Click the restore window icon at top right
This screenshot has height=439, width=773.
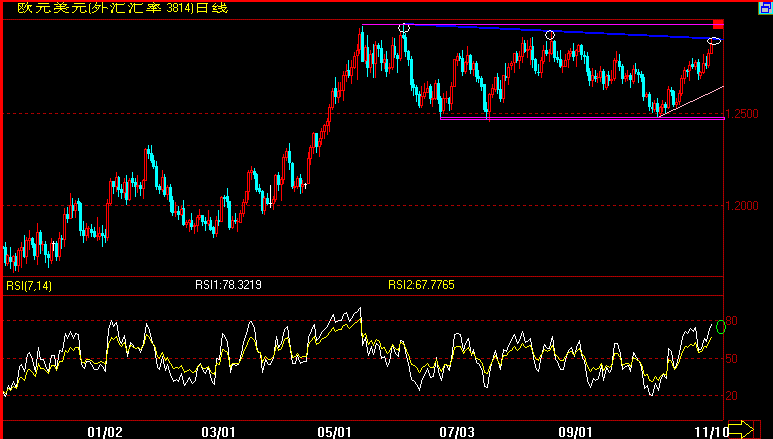(766, 7)
